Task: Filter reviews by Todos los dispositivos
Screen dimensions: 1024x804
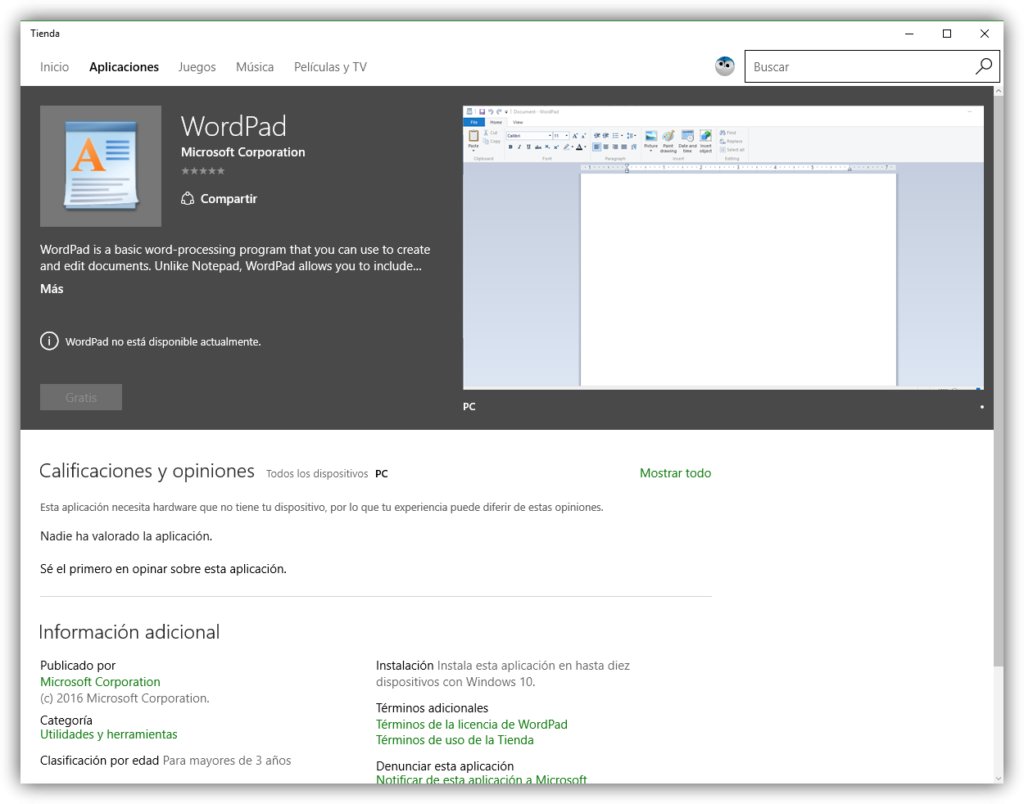Action: point(317,474)
